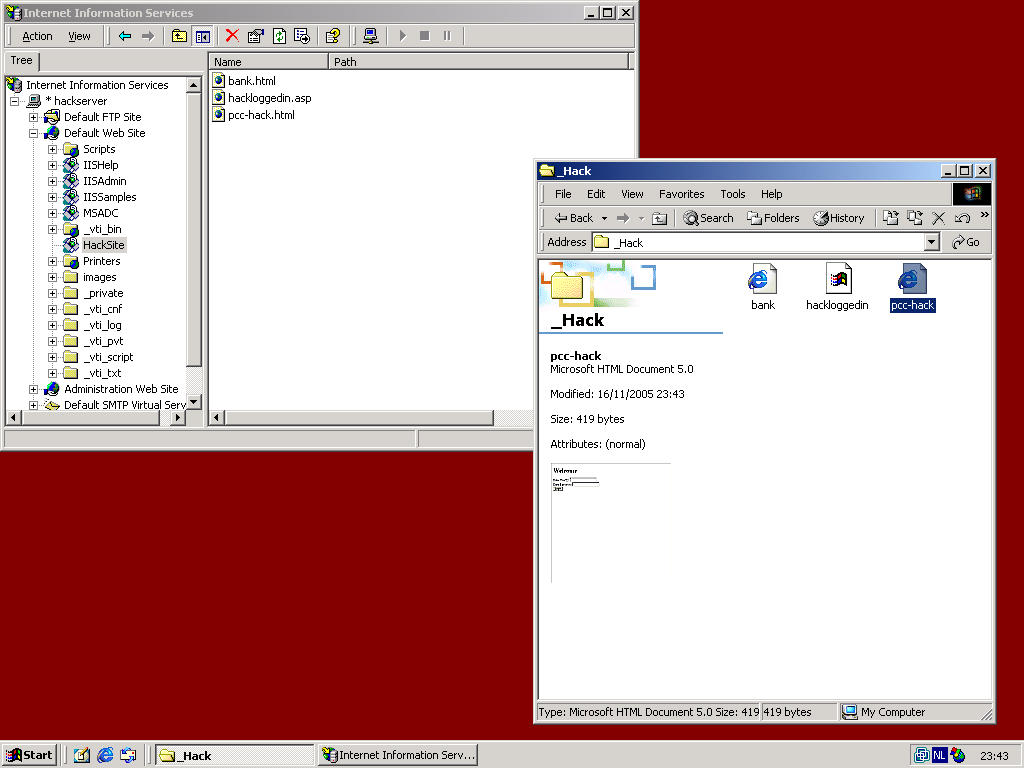Image resolution: width=1024 pixels, height=768 pixels.
Task: Expand the IISHelp node
Action: [52, 165]
